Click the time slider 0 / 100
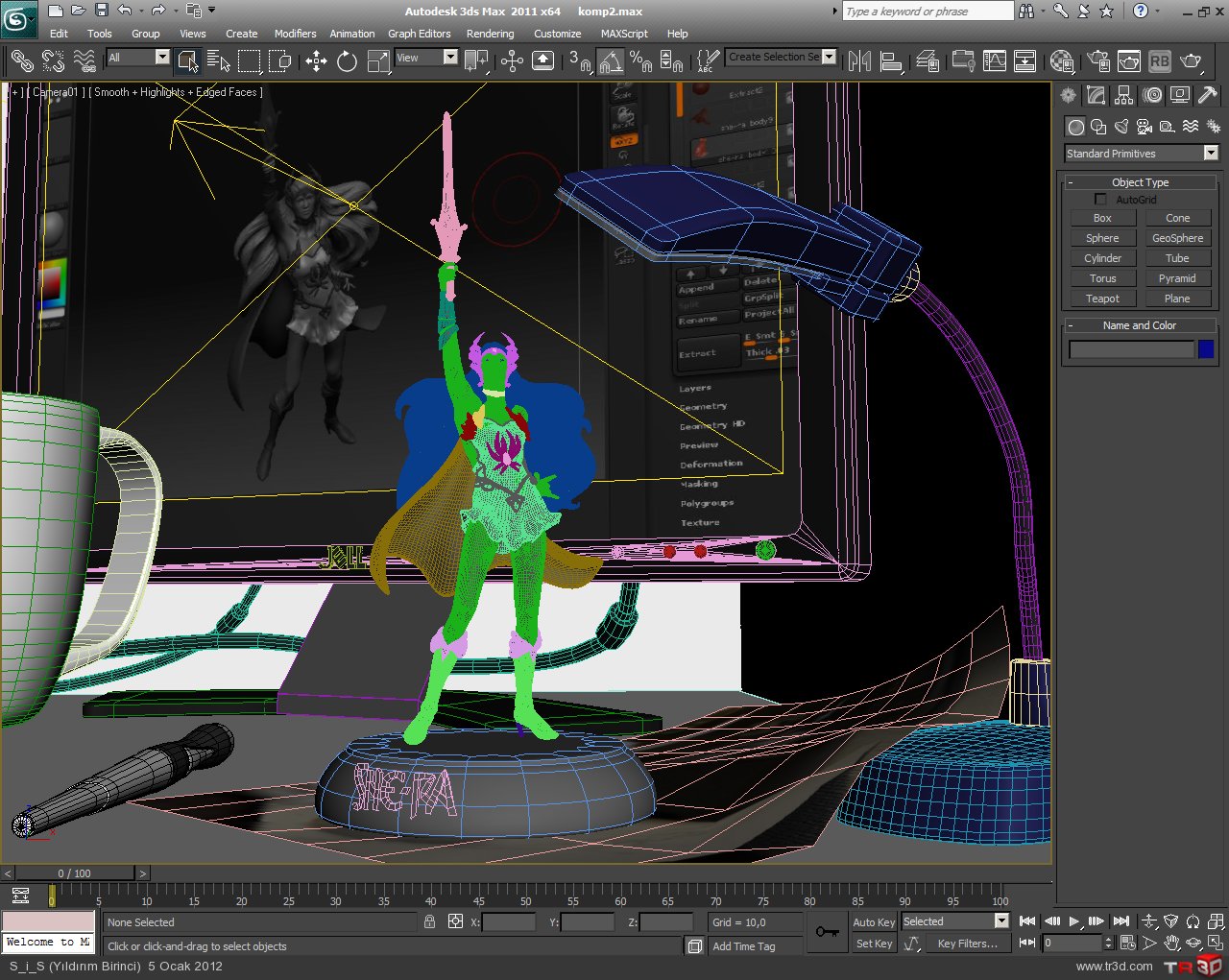 click(74, 873)
